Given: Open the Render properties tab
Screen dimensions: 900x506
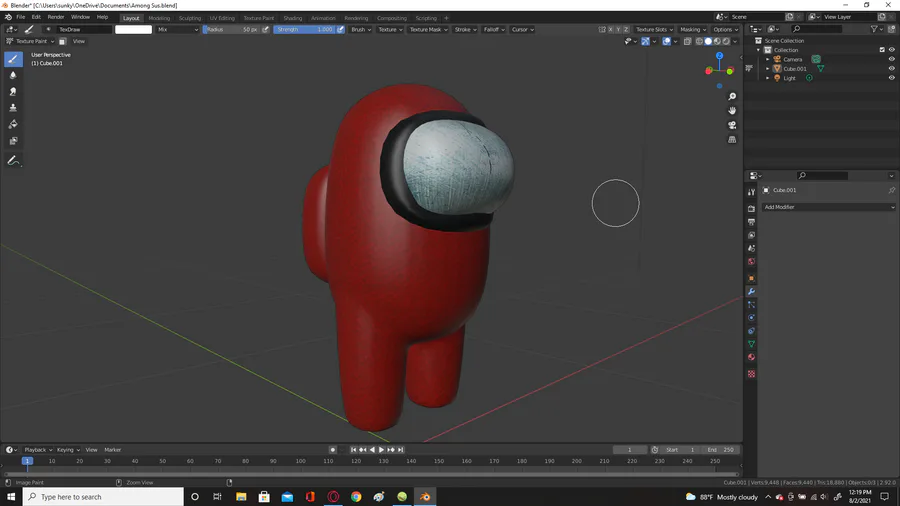Looking at the screenshot, I should pos(751,208).
